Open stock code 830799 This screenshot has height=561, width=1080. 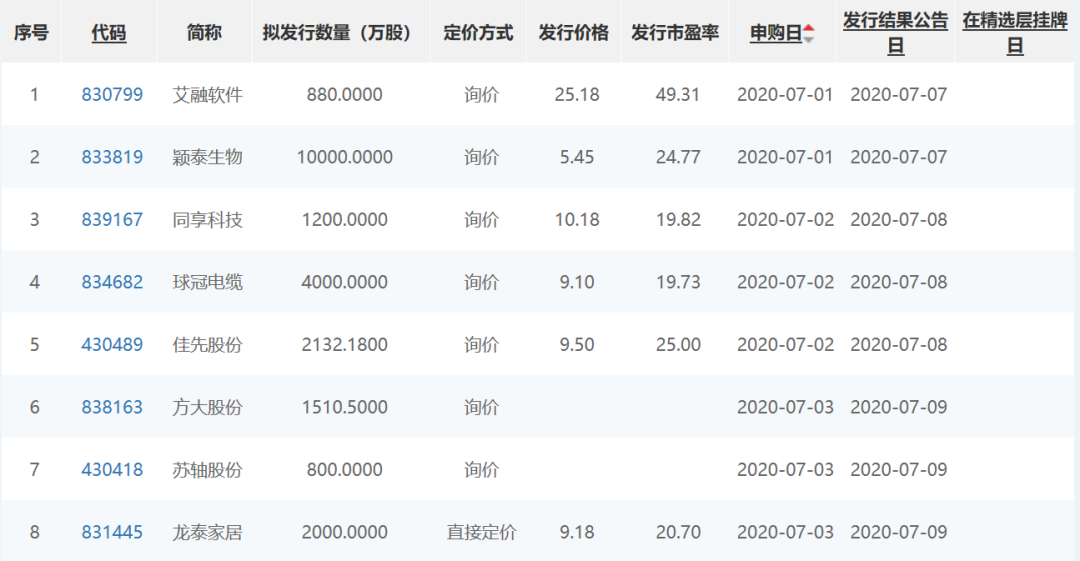coord(112,94)
